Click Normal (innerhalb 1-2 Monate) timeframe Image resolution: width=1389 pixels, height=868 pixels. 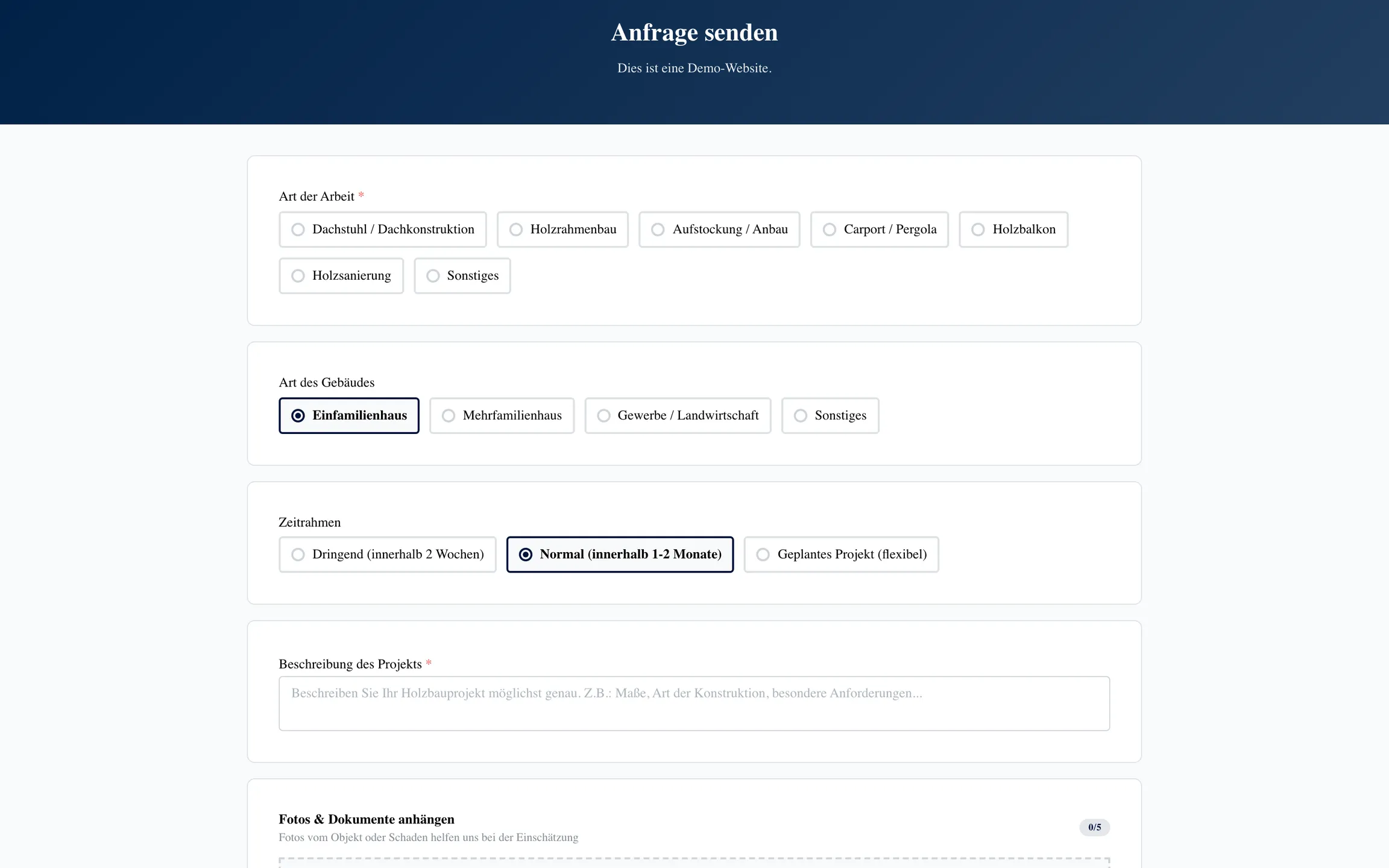(620, 554)
